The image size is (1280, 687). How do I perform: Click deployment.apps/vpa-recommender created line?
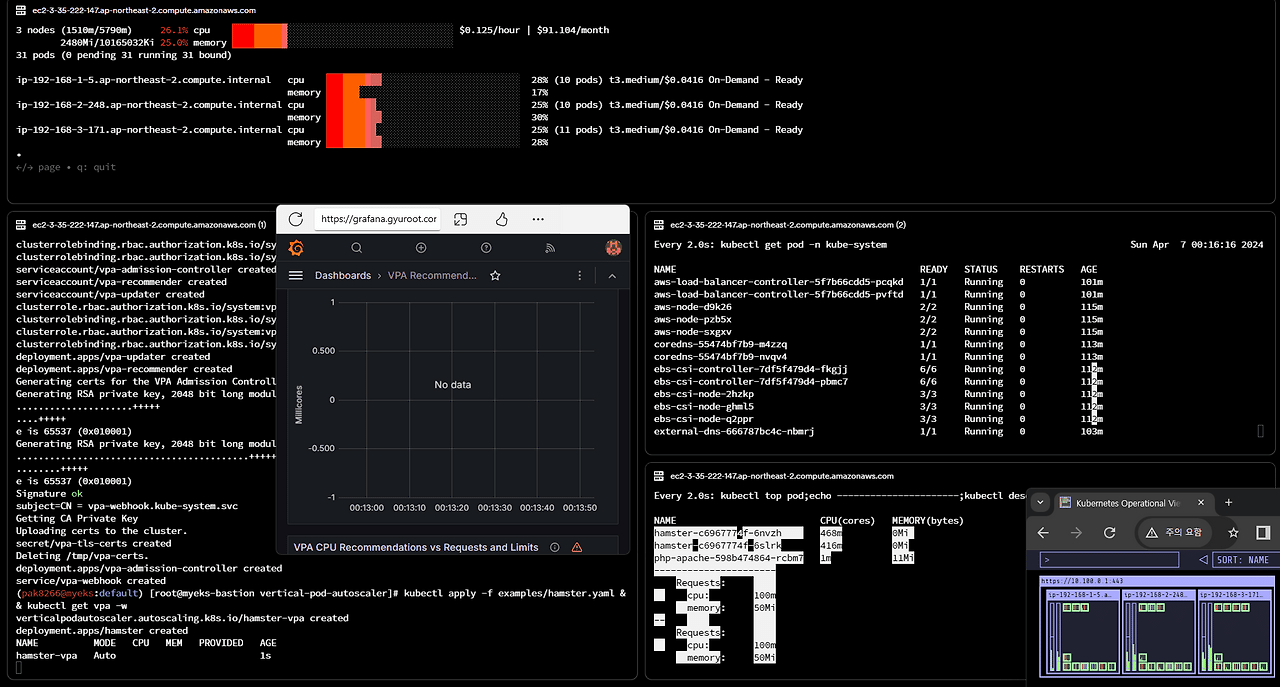pyautogui.click(x=124, y=369)
